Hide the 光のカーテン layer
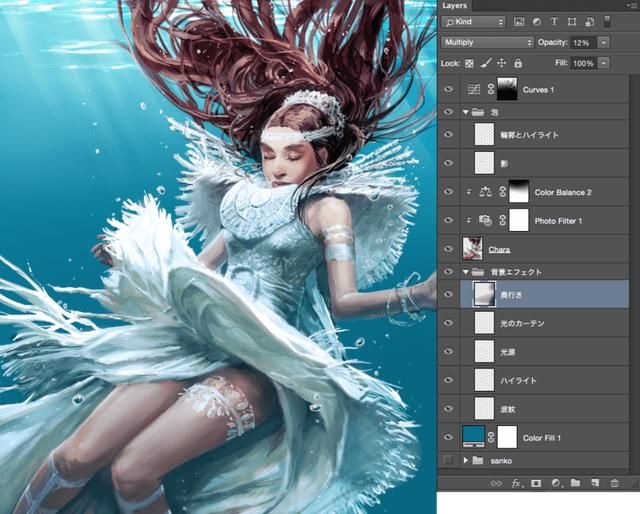The image size is (640, 514). pos(449,323)
